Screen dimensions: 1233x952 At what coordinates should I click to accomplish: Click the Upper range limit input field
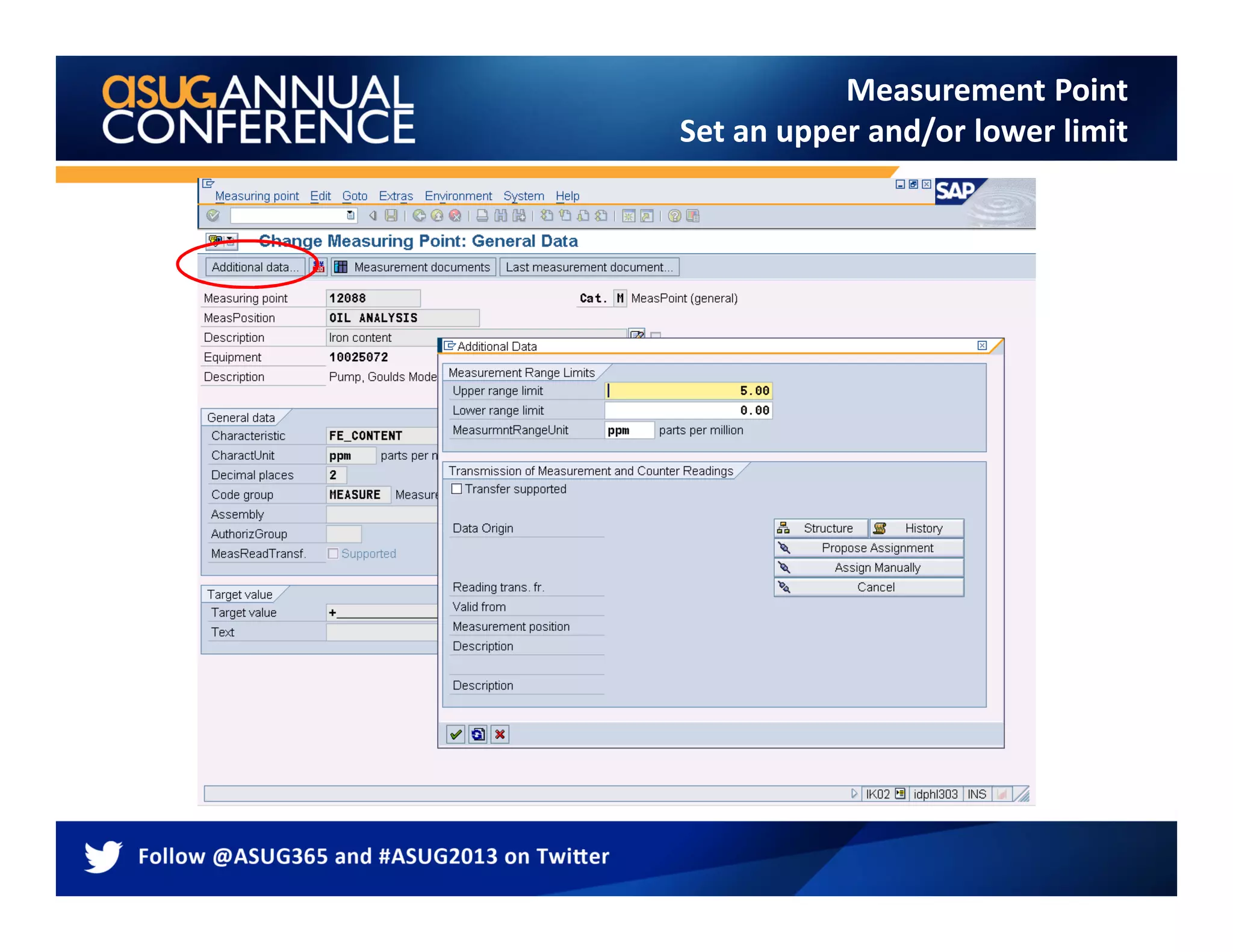click(x=688, y=391)
